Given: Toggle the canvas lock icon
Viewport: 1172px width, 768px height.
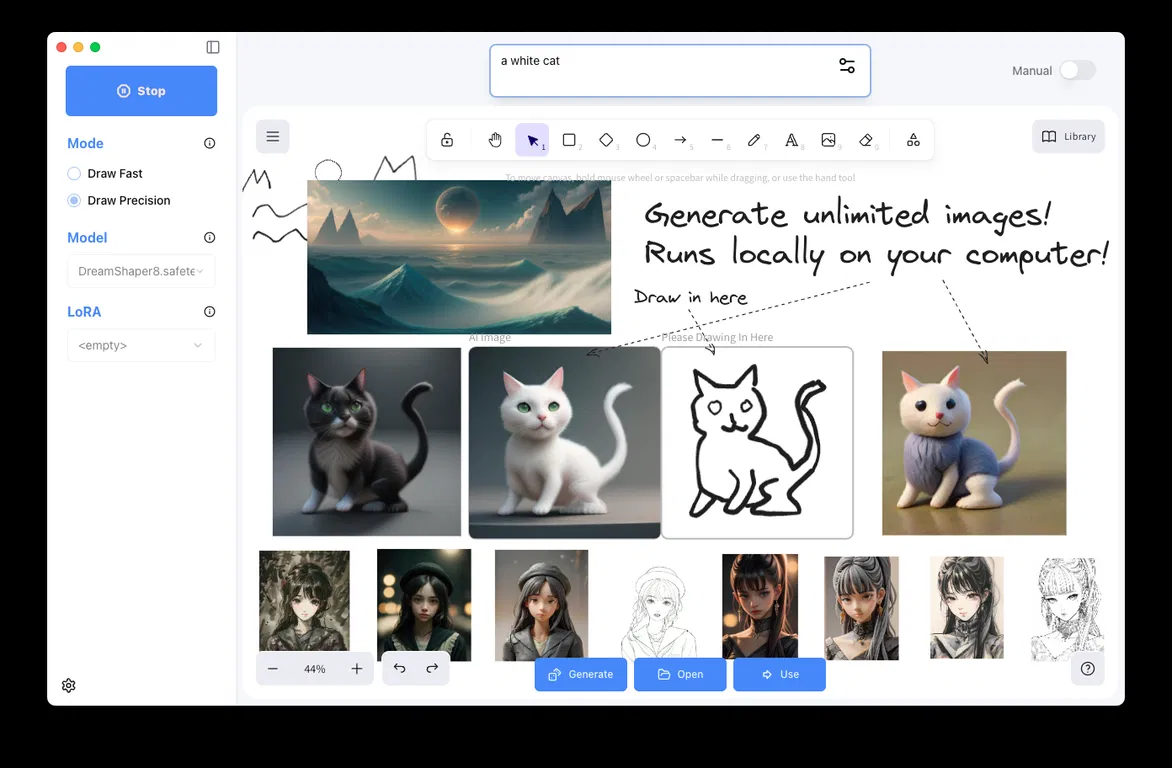Looking at the screenshot, I should (447, 140).
